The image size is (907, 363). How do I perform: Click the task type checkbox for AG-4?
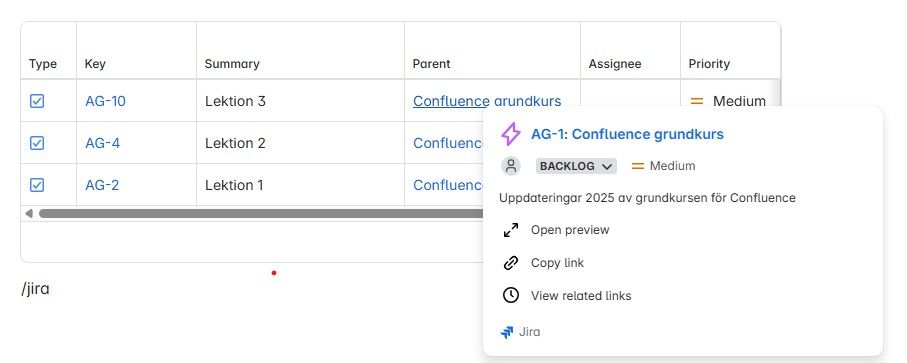(x=37, y=143)
